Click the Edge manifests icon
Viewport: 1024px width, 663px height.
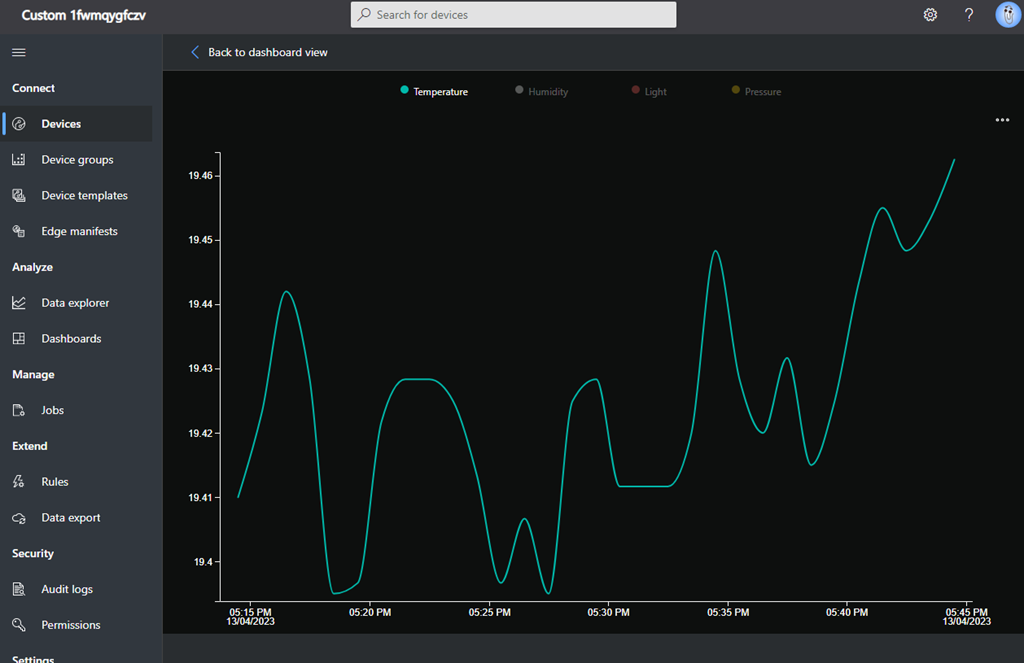[x=19, y=231]
